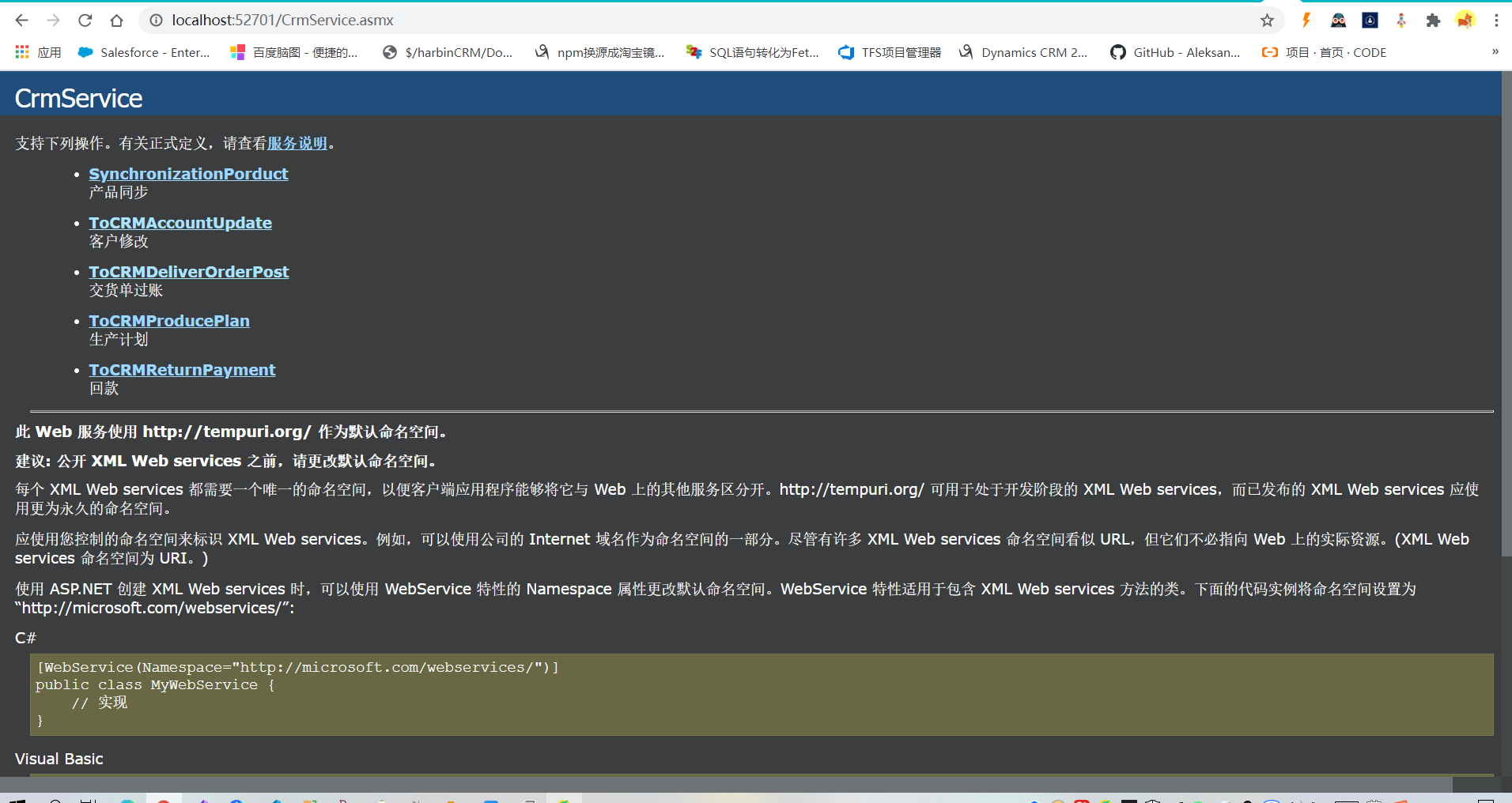Open the Google apps grid icon

pyautogui.click(x=21, y=52)
